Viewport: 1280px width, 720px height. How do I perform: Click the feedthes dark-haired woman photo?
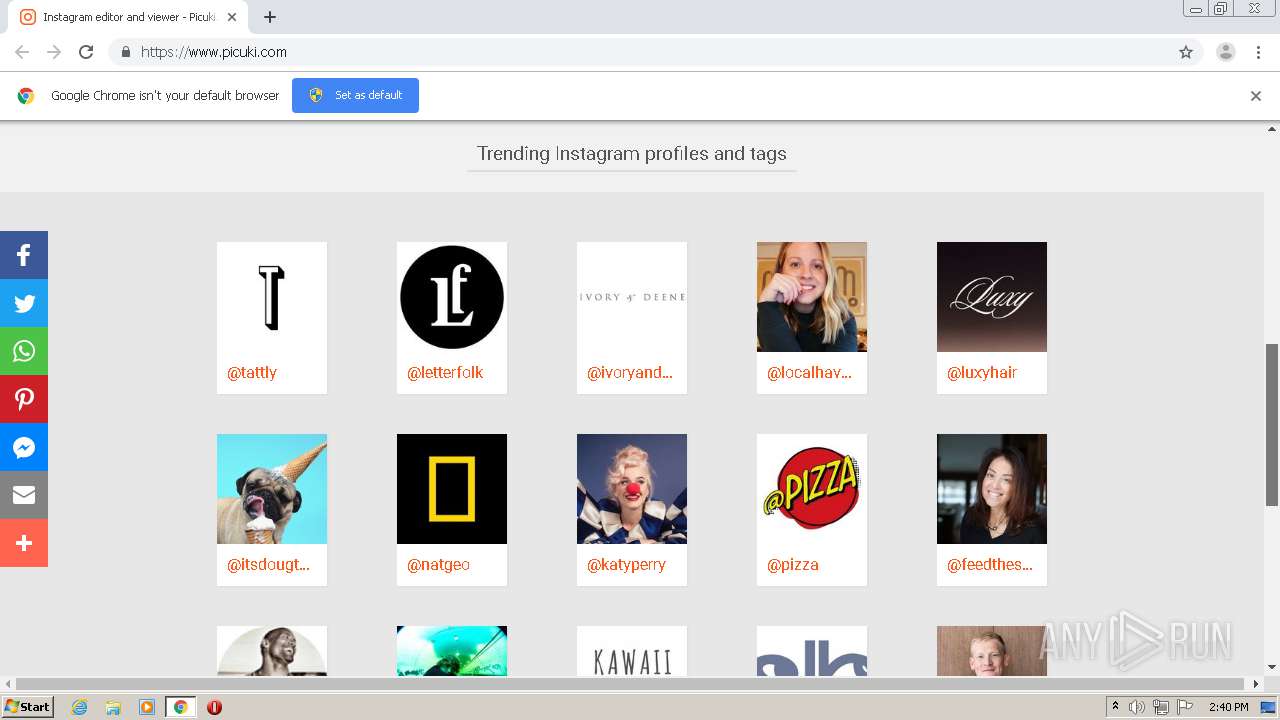point(992,489)
